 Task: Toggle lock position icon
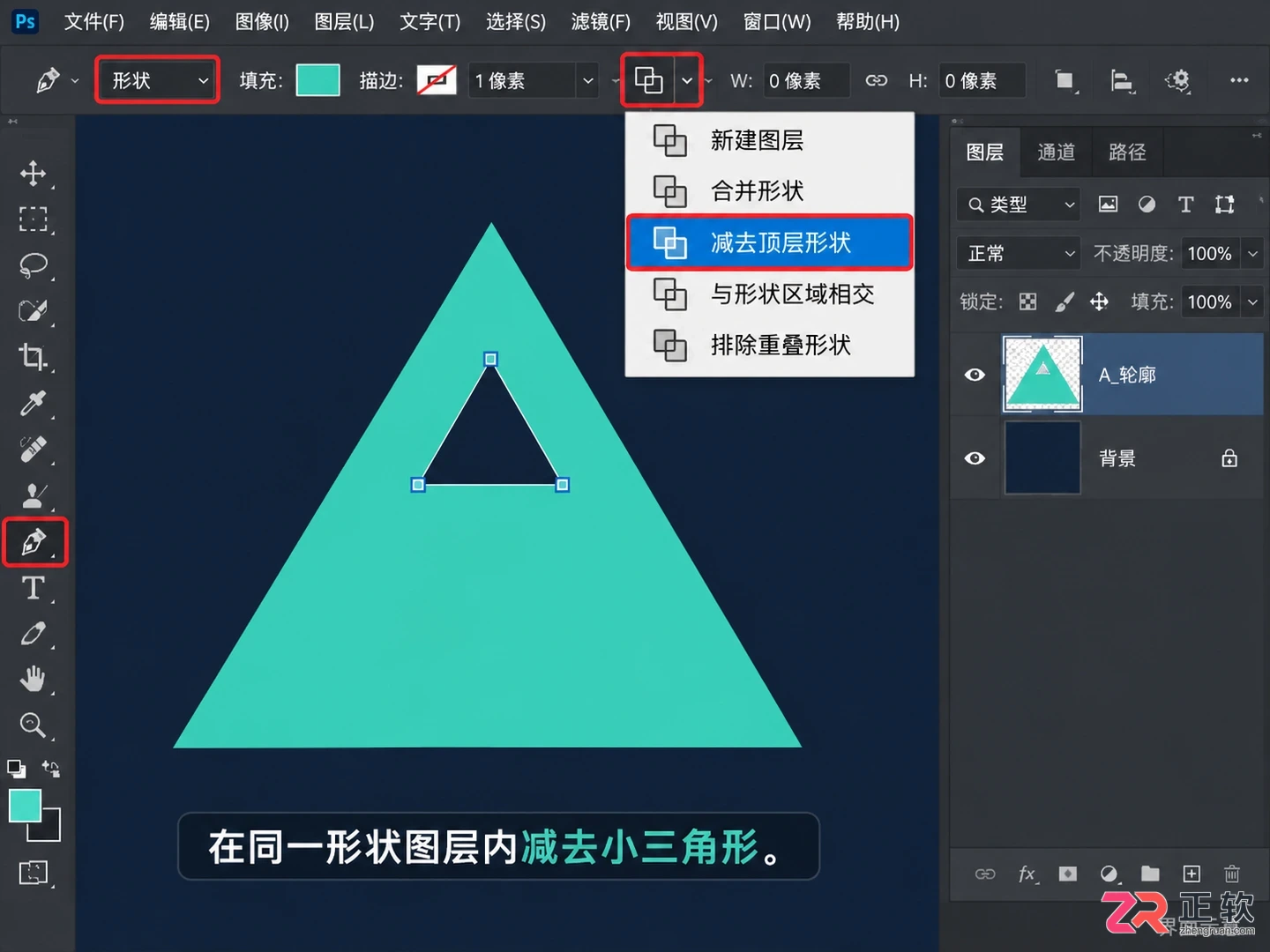[1099, 302]
